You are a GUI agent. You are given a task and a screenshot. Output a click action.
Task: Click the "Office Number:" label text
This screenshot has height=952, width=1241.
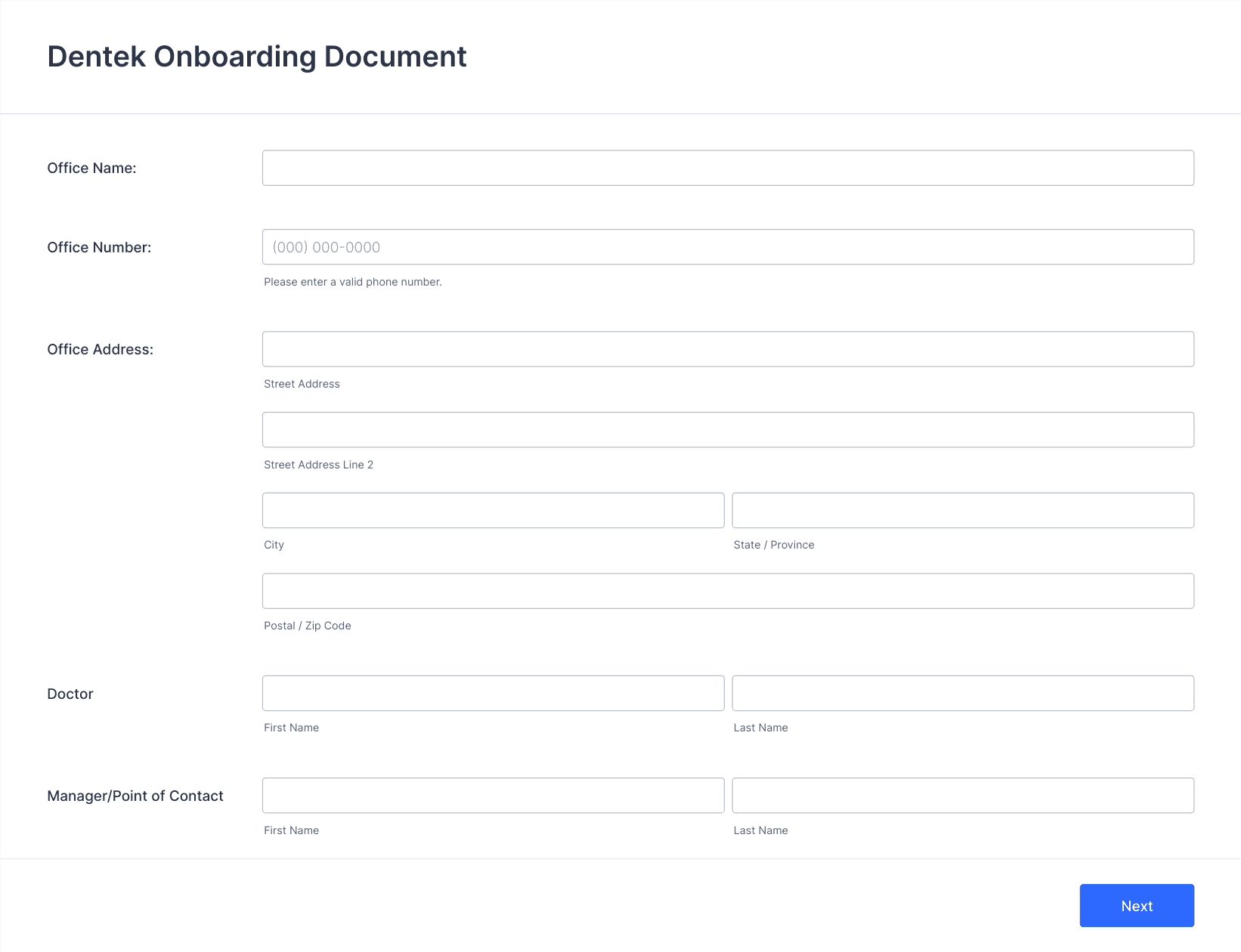click(99, 248)
